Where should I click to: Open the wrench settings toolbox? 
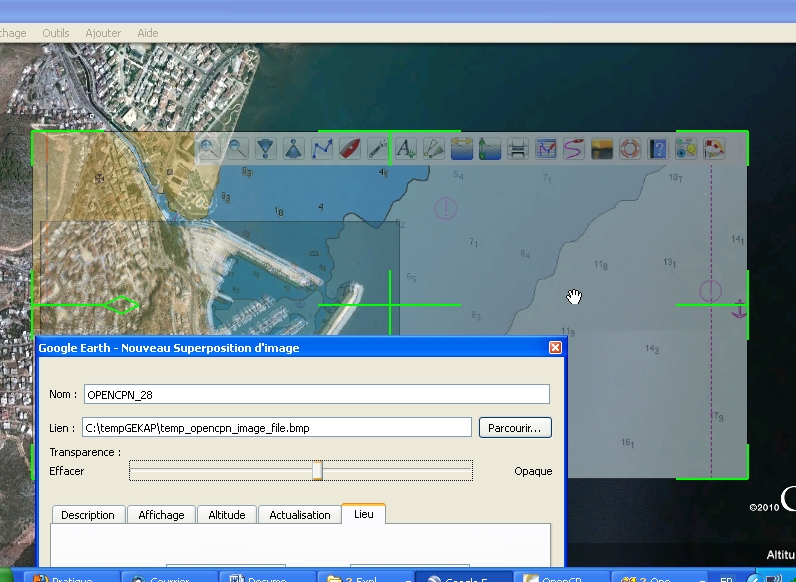[x=377, y=149]
